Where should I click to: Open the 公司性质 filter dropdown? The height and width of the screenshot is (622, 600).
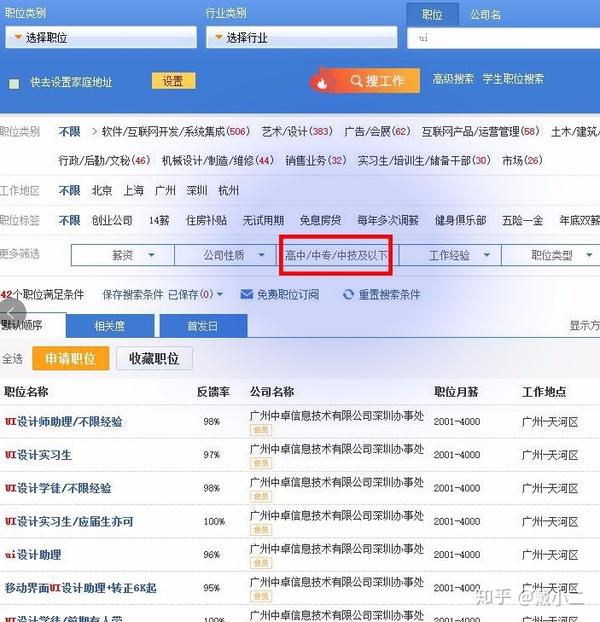click(225, 255)
